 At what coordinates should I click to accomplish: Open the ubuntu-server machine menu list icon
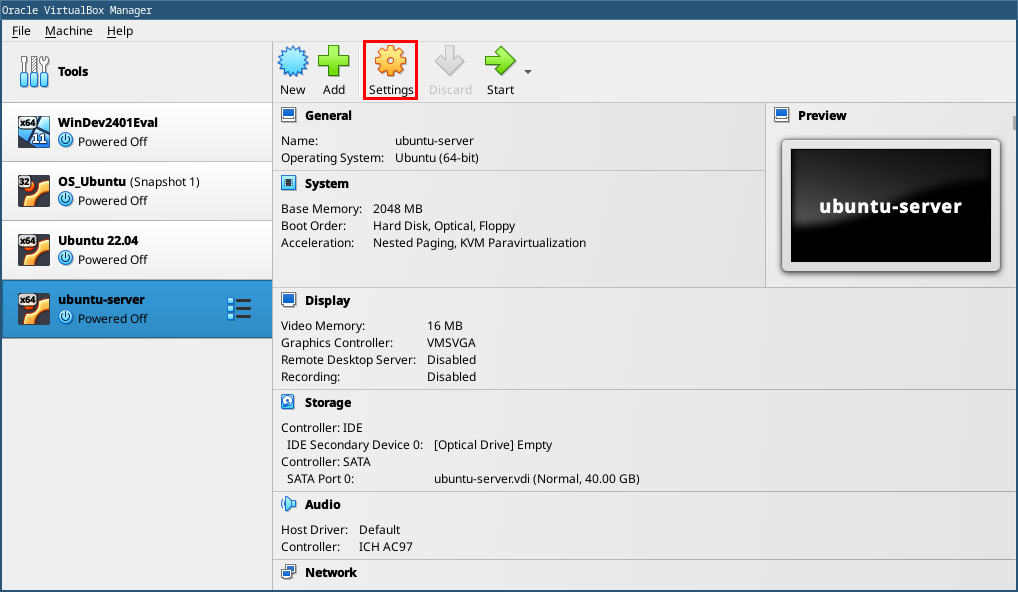tap(239, 309)
